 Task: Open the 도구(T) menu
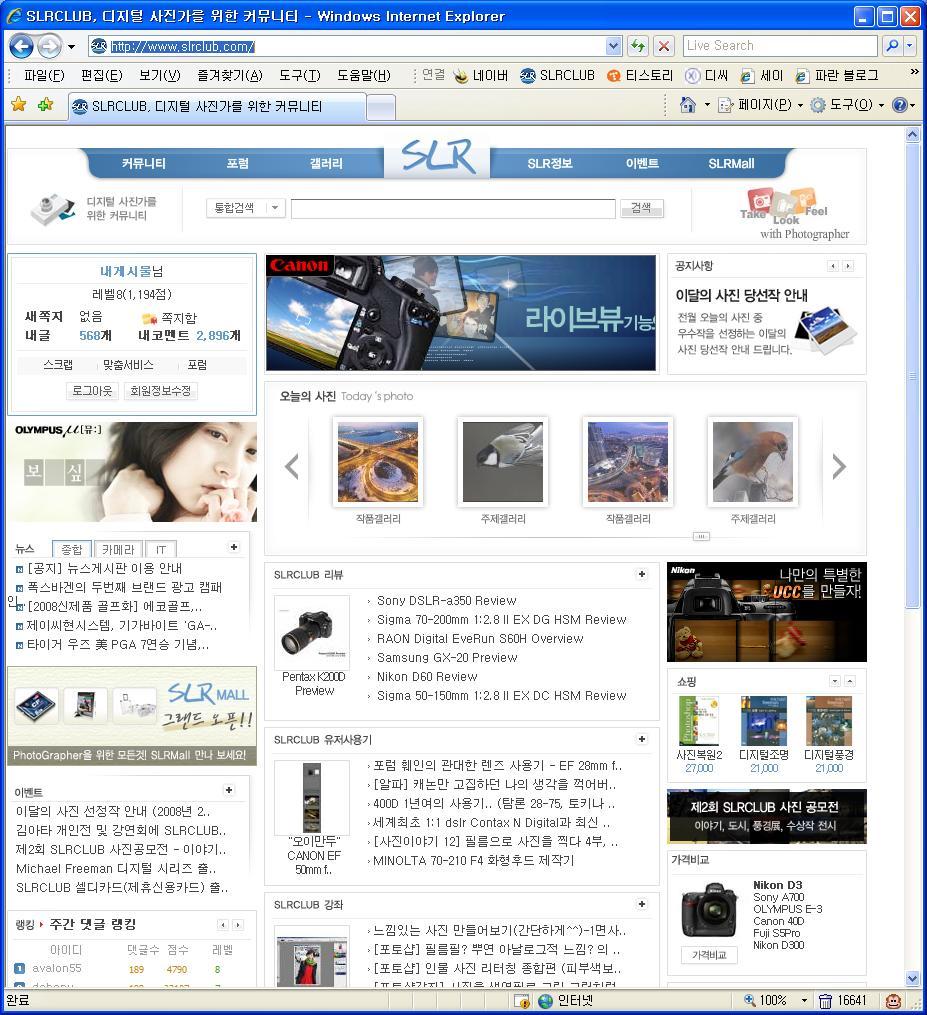[x=300, y=76]
